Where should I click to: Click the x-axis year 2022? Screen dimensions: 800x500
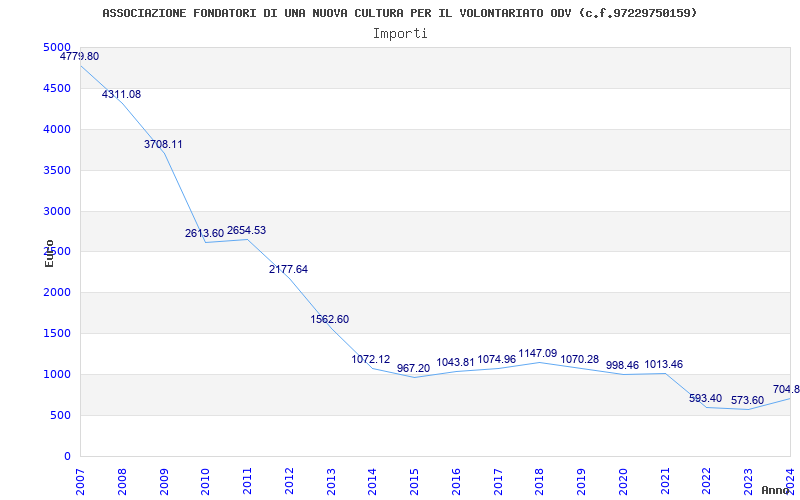[707, 482]
